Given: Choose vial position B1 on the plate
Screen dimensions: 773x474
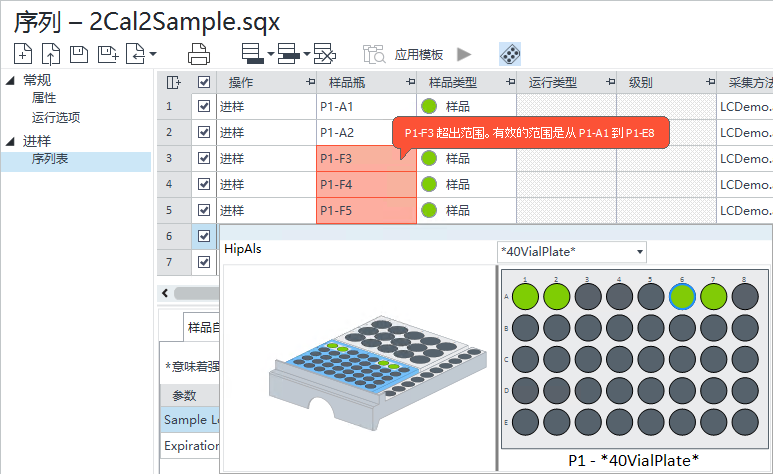Looking at the screenshot, I should tap(526, 328).
